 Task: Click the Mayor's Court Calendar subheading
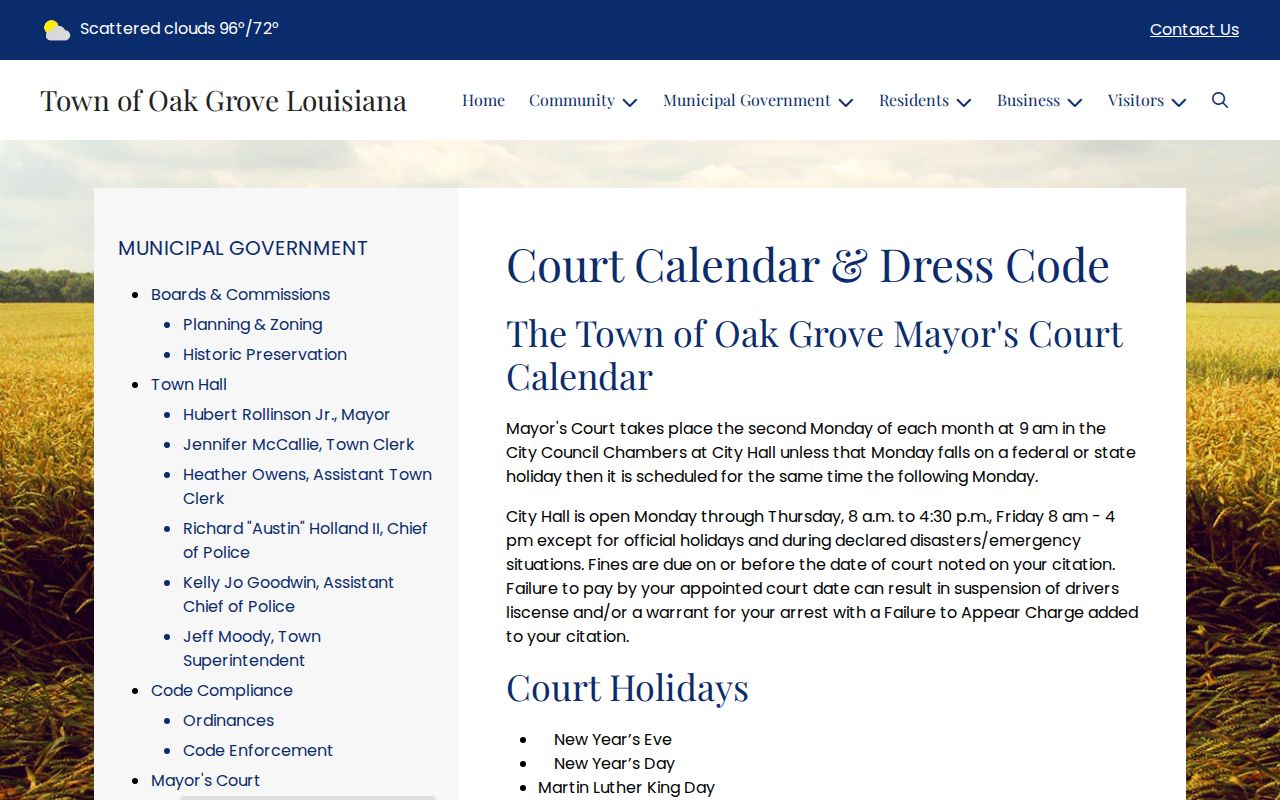[815, 355]
